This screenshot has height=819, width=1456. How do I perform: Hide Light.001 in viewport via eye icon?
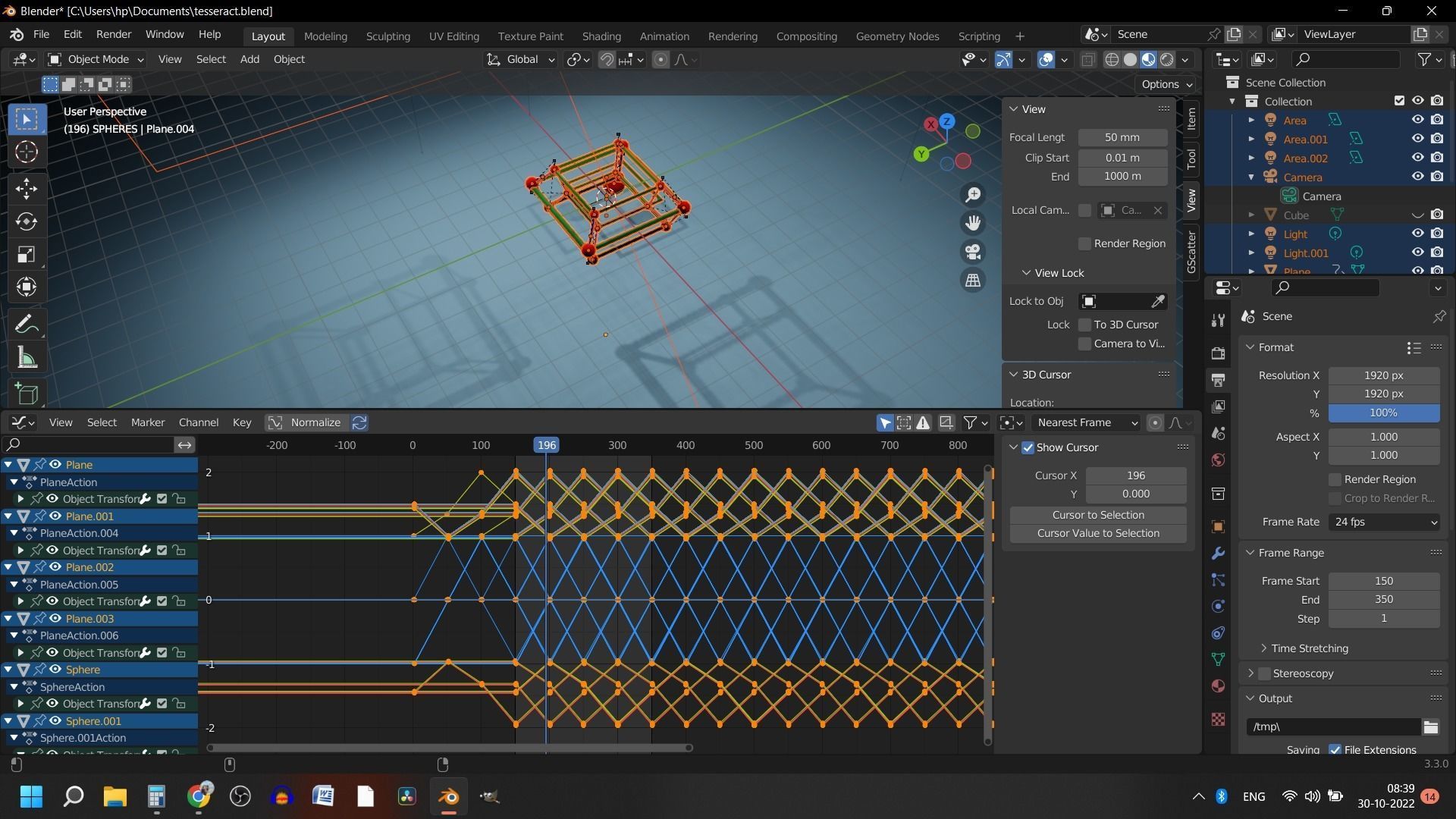pyautogui.click(x=1417, y=253)
